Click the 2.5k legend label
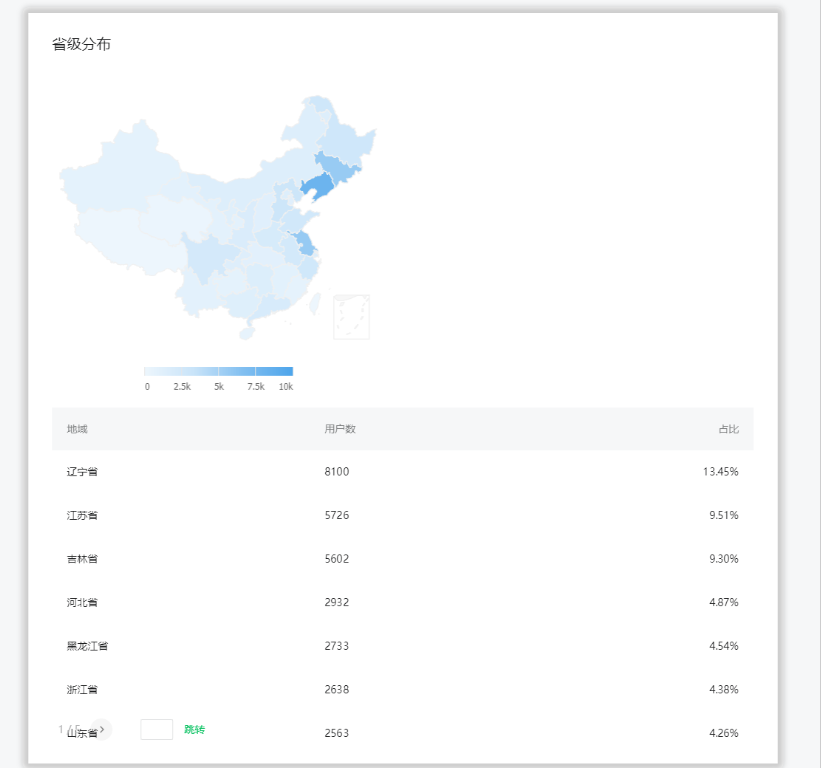 click(182, 387)
